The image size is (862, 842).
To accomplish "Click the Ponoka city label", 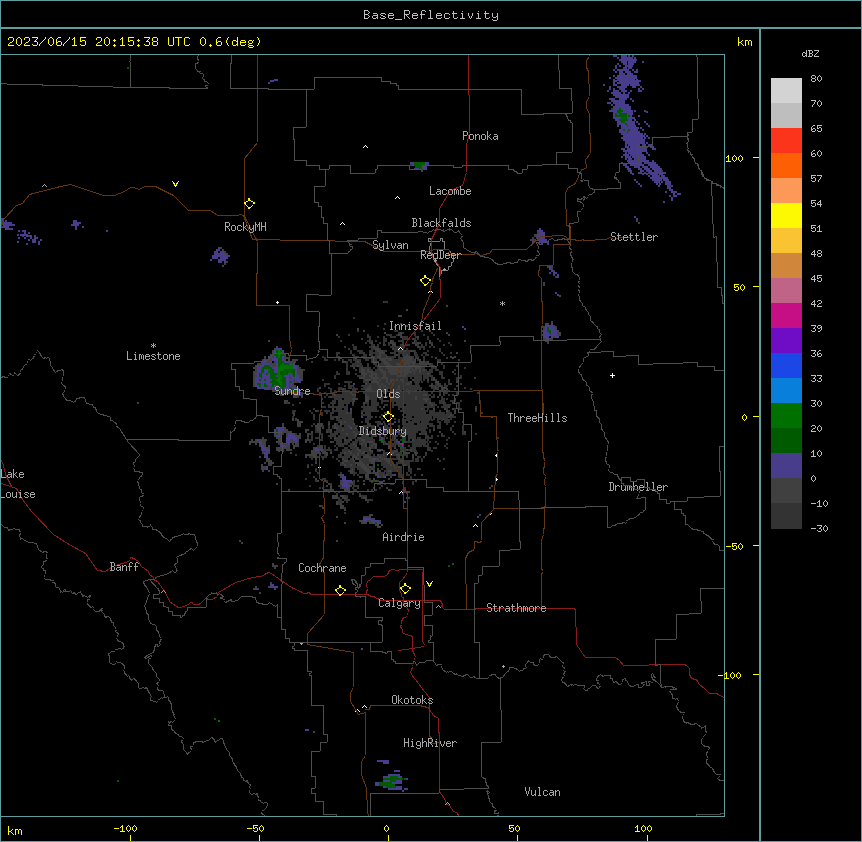I will pos(480,136).
